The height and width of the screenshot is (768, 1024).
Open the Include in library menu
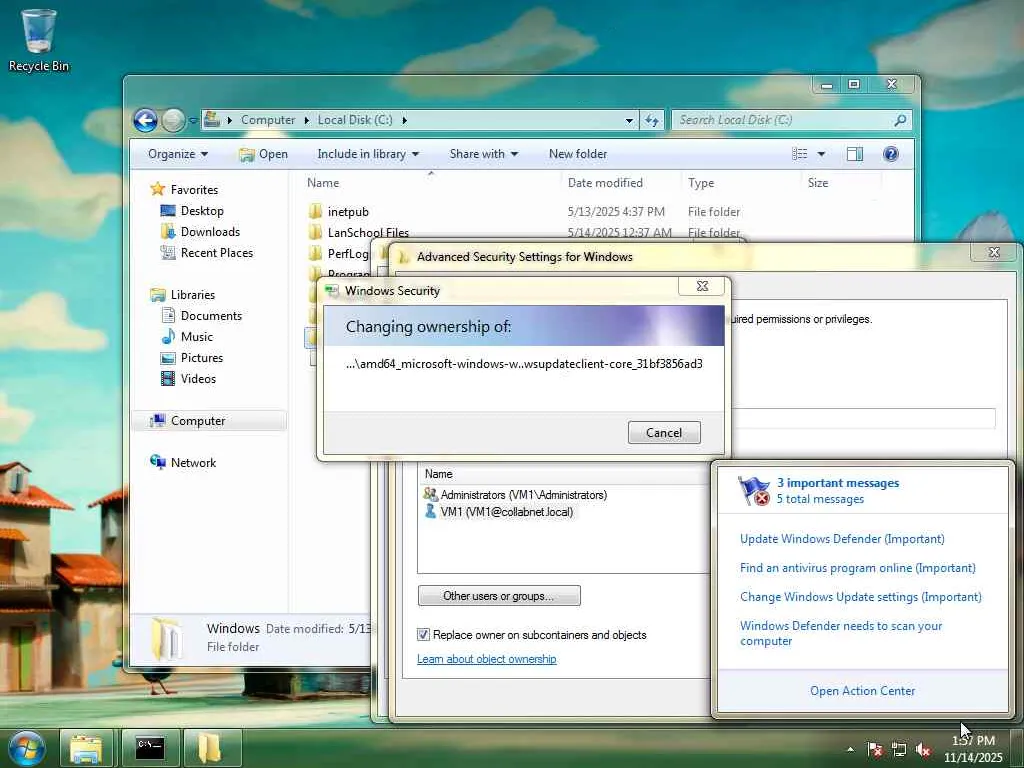(x=368, y=154)
